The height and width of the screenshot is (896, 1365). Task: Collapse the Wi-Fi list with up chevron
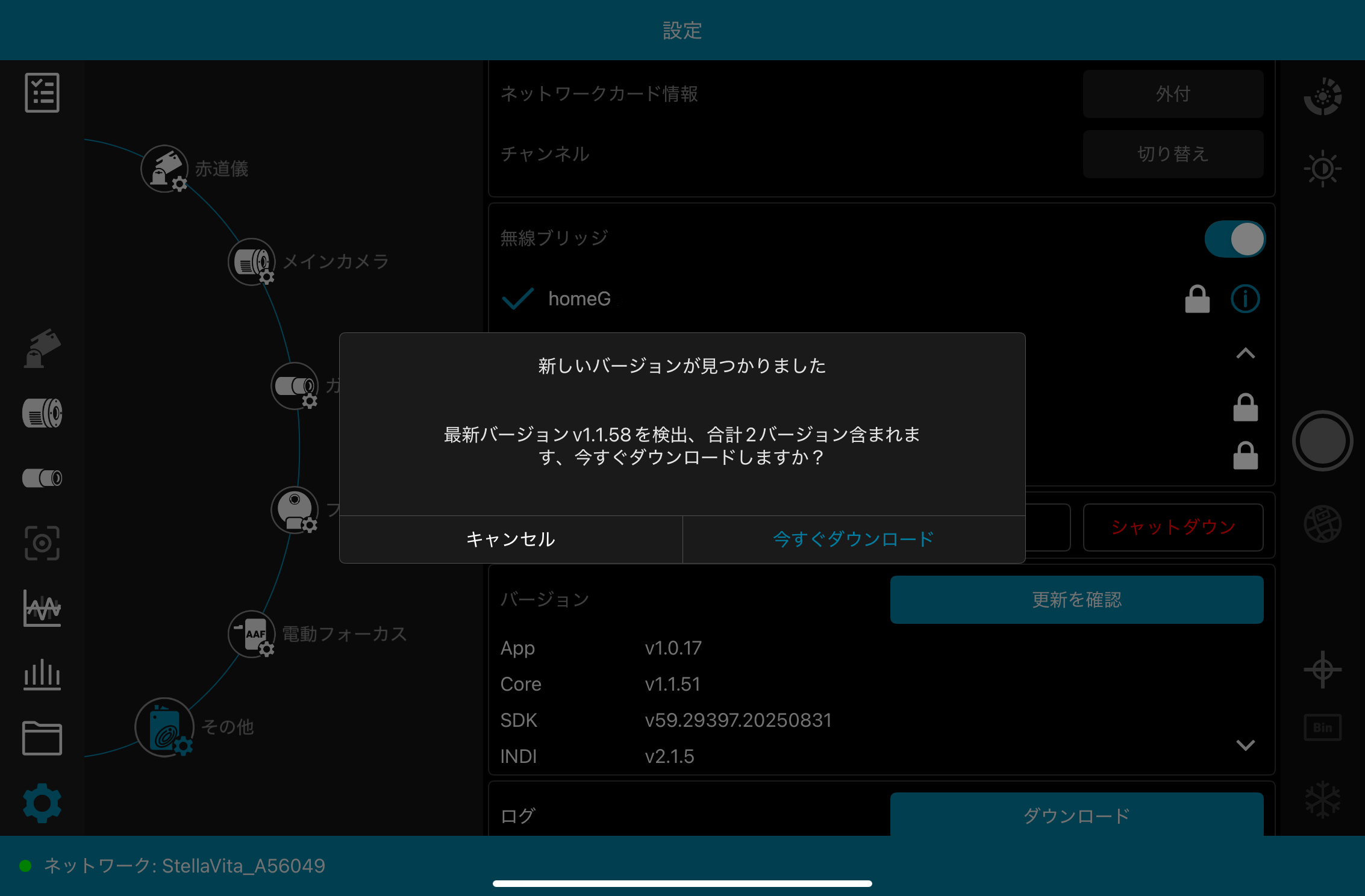[1245, 353]
